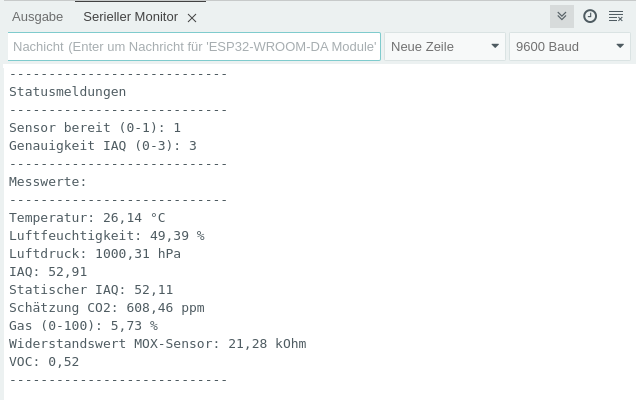
Task: Click the Statusmeldungen heading text
Action: coord(67,92)
